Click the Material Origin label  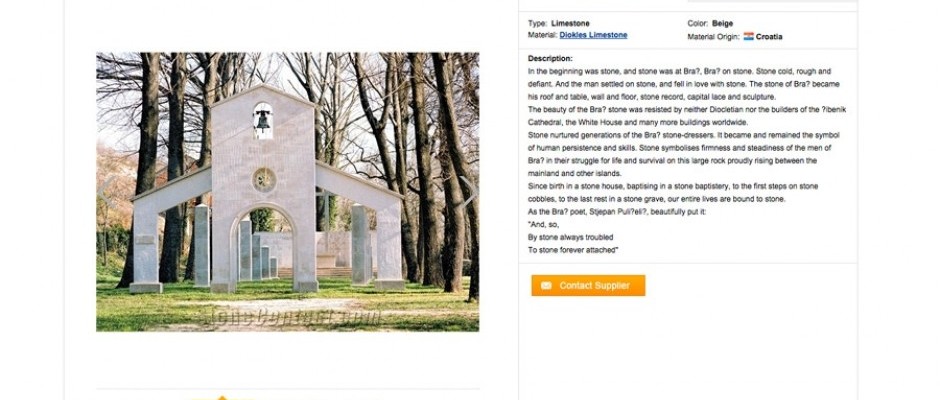714,37
